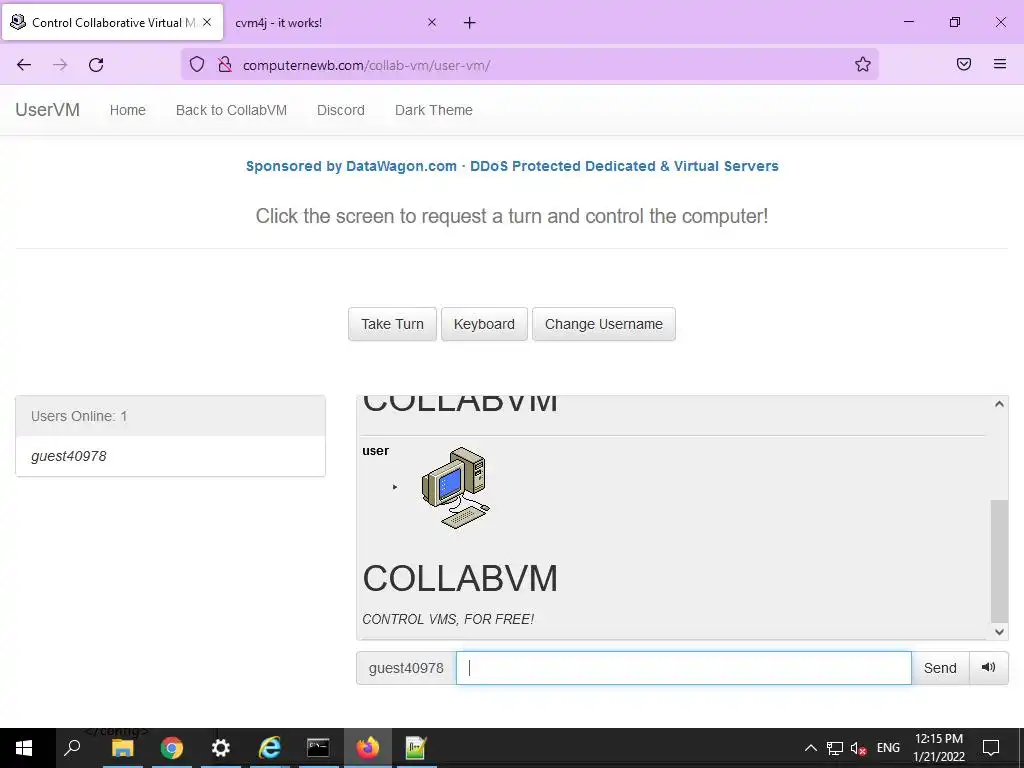Click the small triangle bullet beside the computer image
The height and width of the screenshot is (768, 1024).
click(394, 487)
